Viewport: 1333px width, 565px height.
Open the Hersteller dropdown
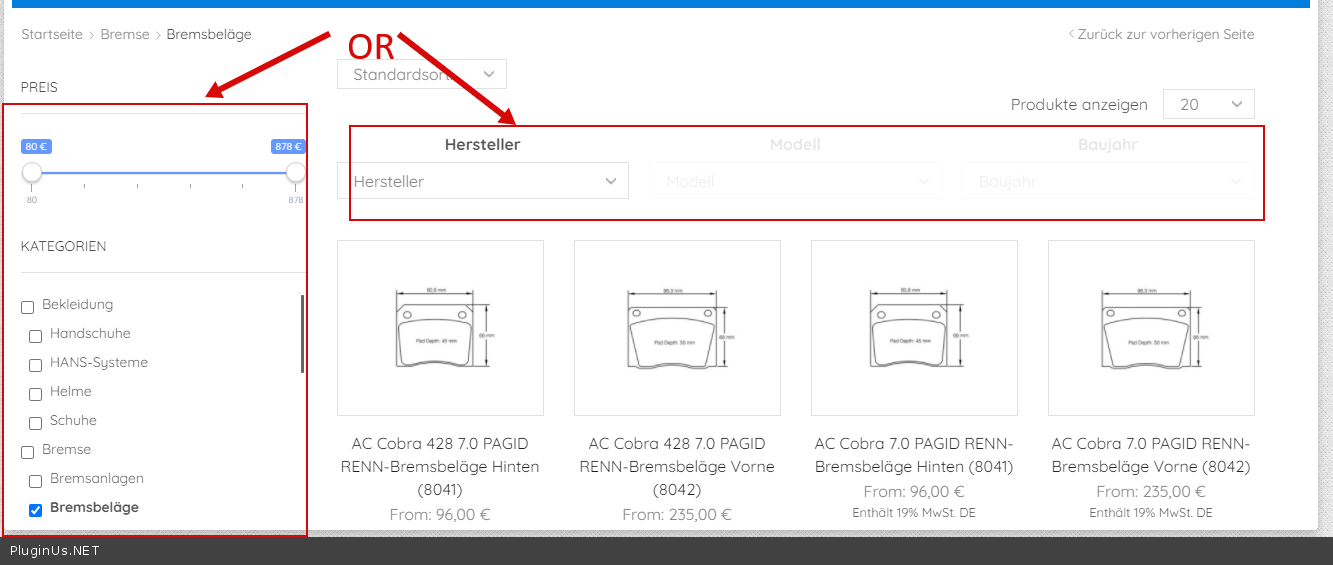tap(484, 181)
